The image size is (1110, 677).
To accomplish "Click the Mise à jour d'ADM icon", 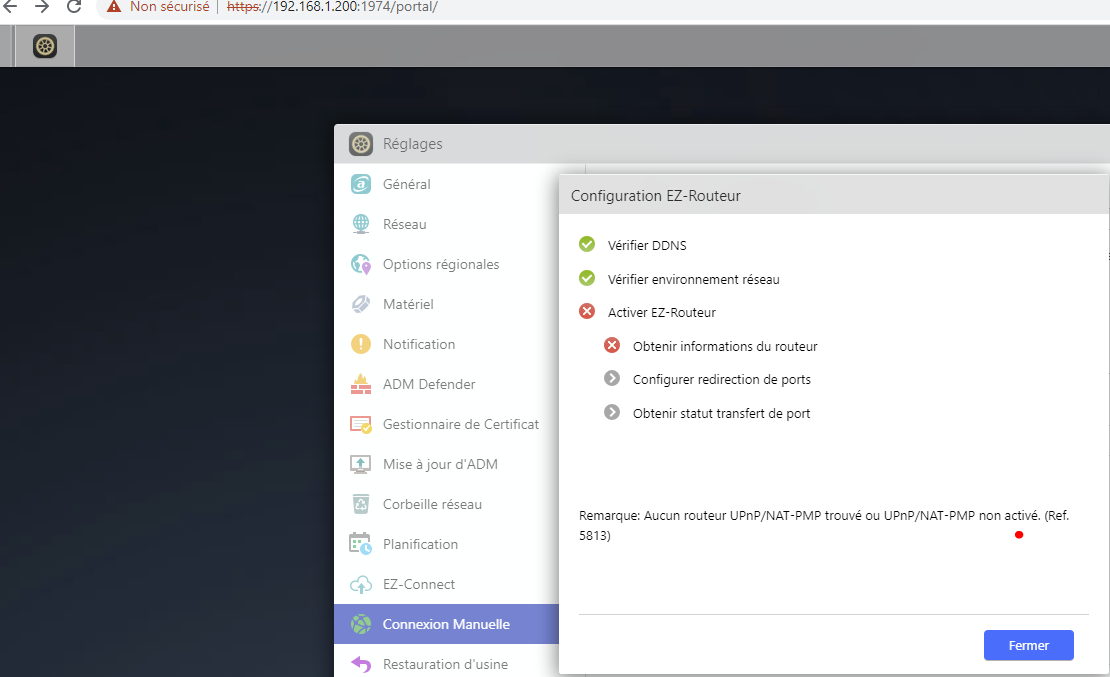I will pos(361,464).
